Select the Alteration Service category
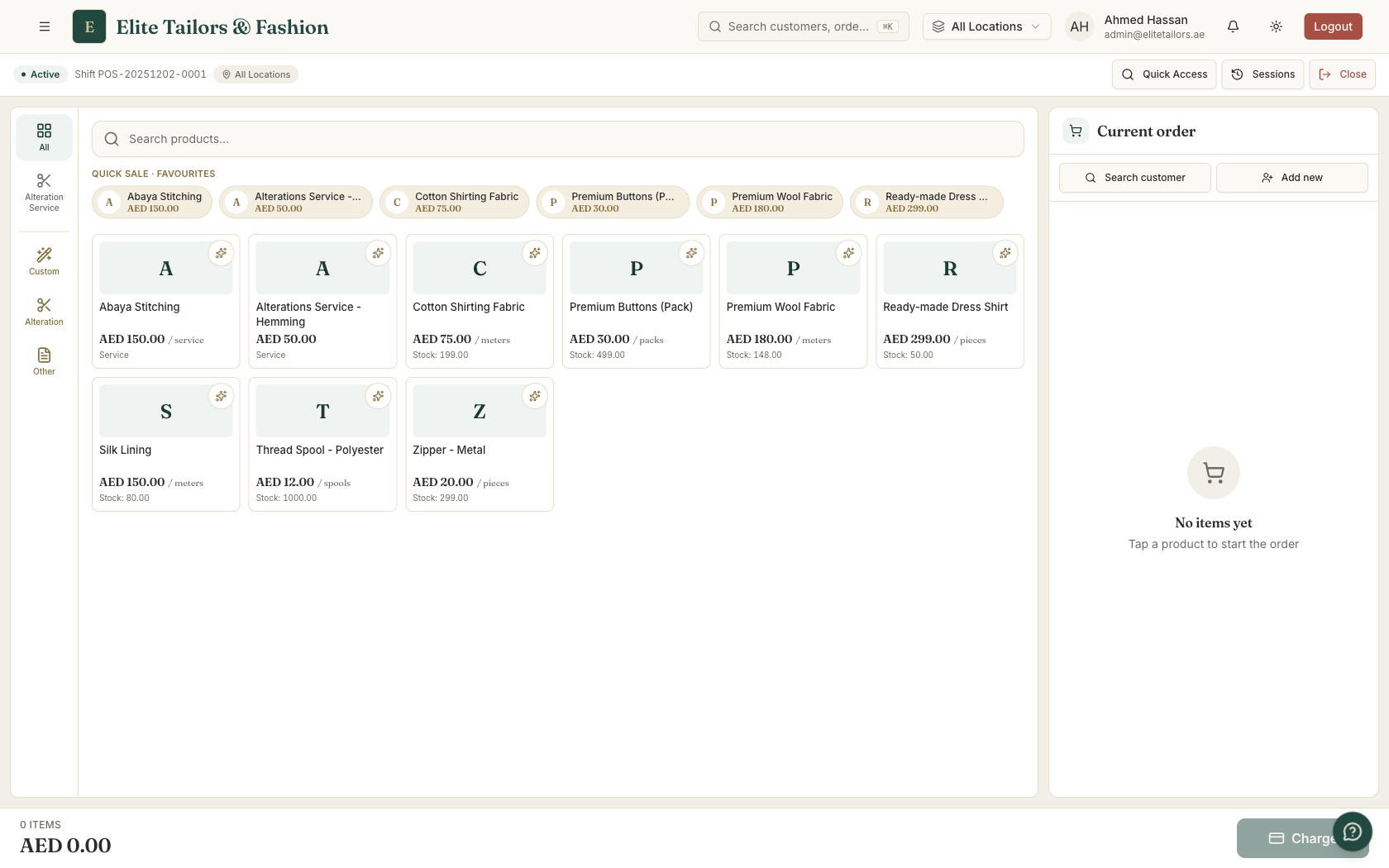 pos(44,193)
